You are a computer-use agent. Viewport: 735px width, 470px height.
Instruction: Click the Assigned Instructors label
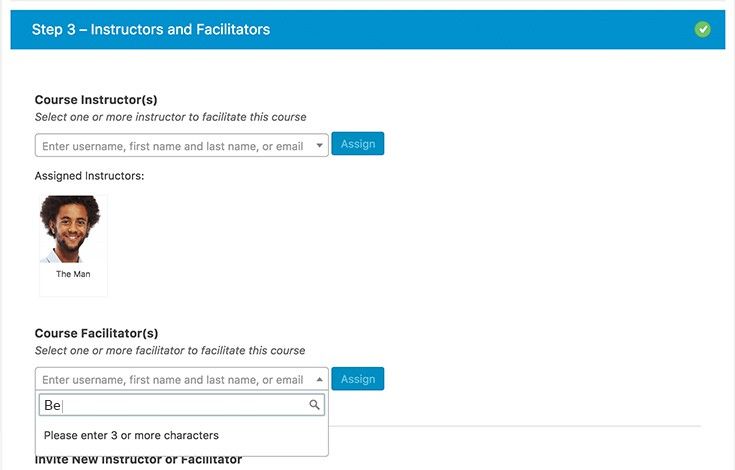pyautogui.click(x=90, y=176)
